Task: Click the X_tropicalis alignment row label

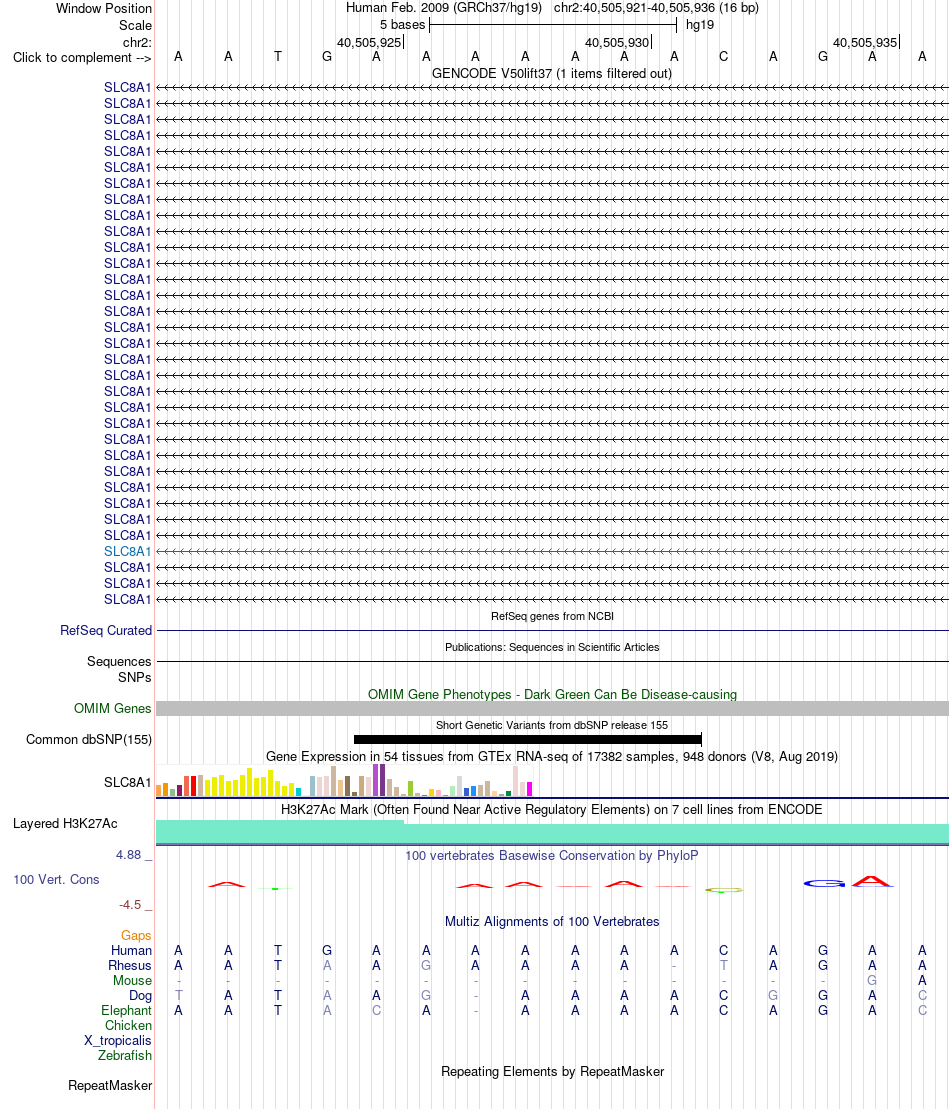Action: coord(117,1040)
